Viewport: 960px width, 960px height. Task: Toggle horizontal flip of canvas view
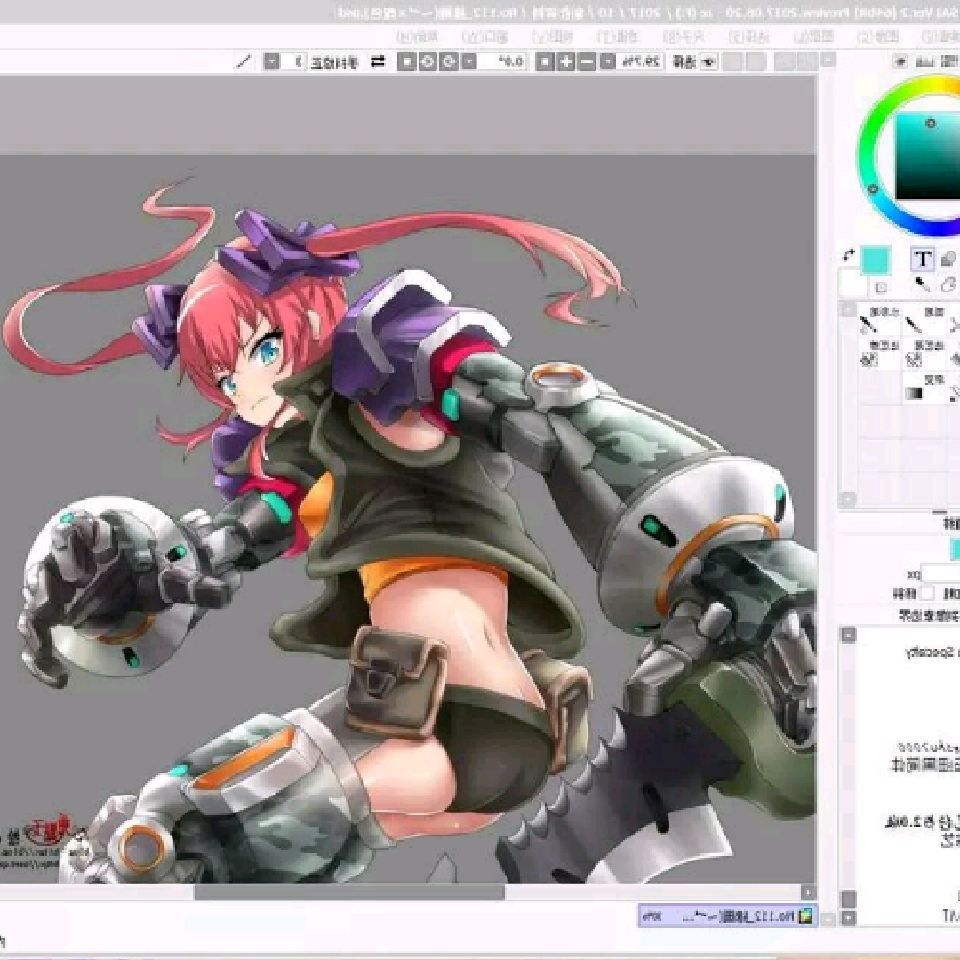point(378,62)
